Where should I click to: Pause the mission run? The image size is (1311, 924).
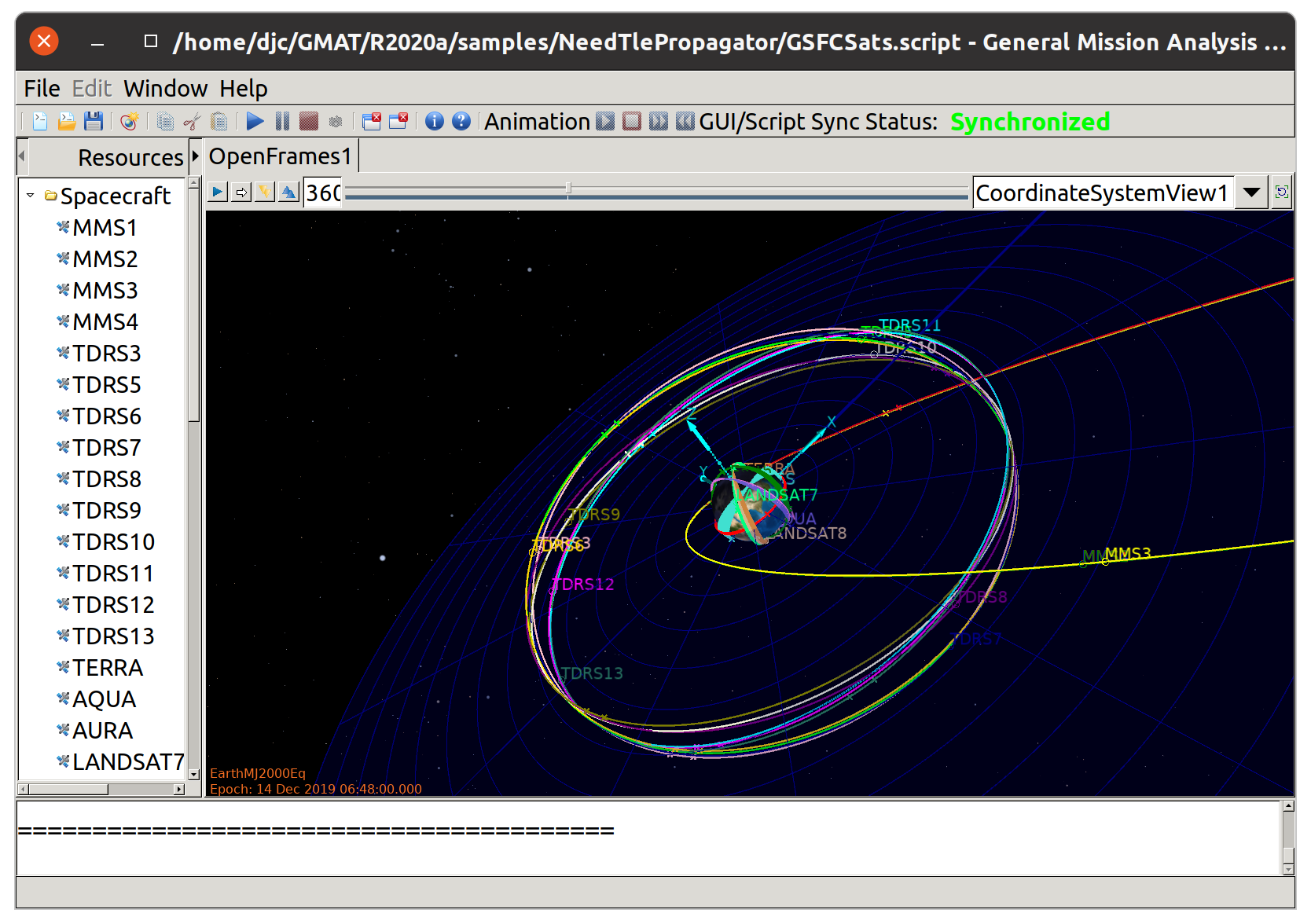(x=282, y=121)
